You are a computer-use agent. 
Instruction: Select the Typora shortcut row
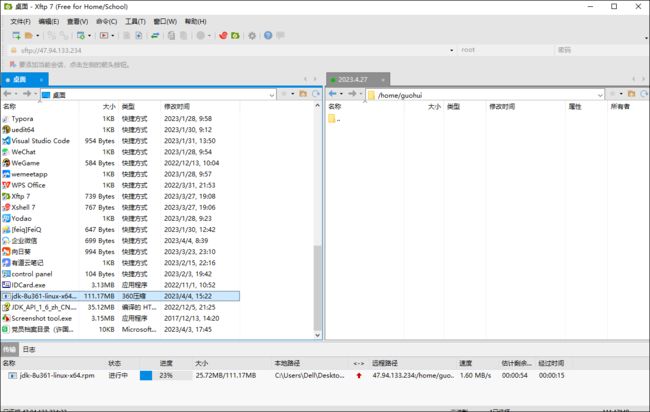120,119
